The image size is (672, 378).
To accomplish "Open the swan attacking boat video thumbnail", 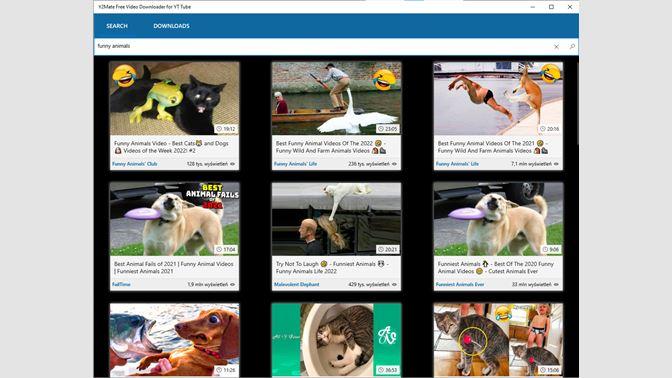I will (x=336, y=99).
